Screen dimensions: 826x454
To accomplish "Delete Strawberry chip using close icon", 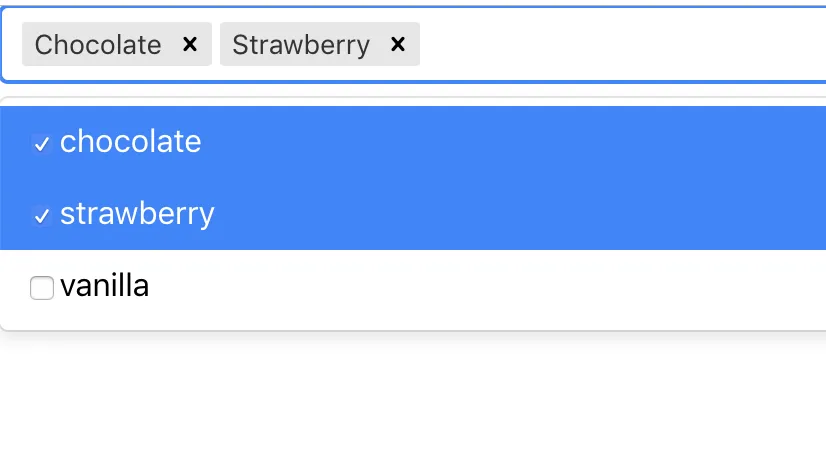I will 398,44.
